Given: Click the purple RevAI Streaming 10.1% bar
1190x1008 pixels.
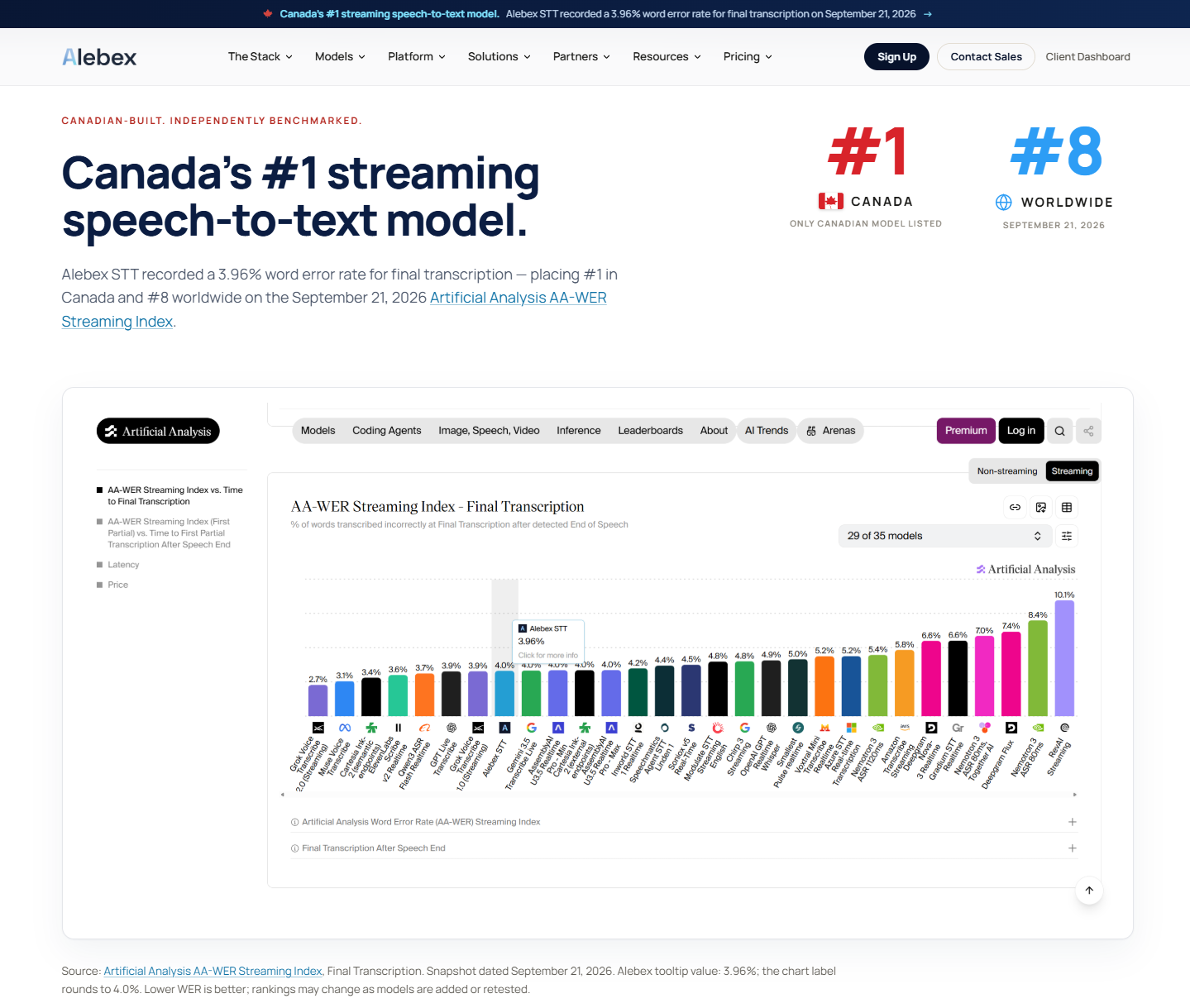Looking at the screenshot, I should 1064,658.
